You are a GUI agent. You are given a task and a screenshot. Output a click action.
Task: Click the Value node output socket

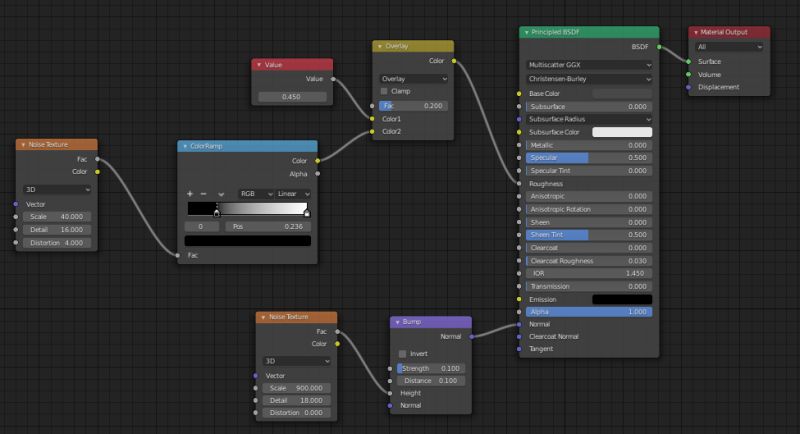pyautogui.click(x=333, y=79)
